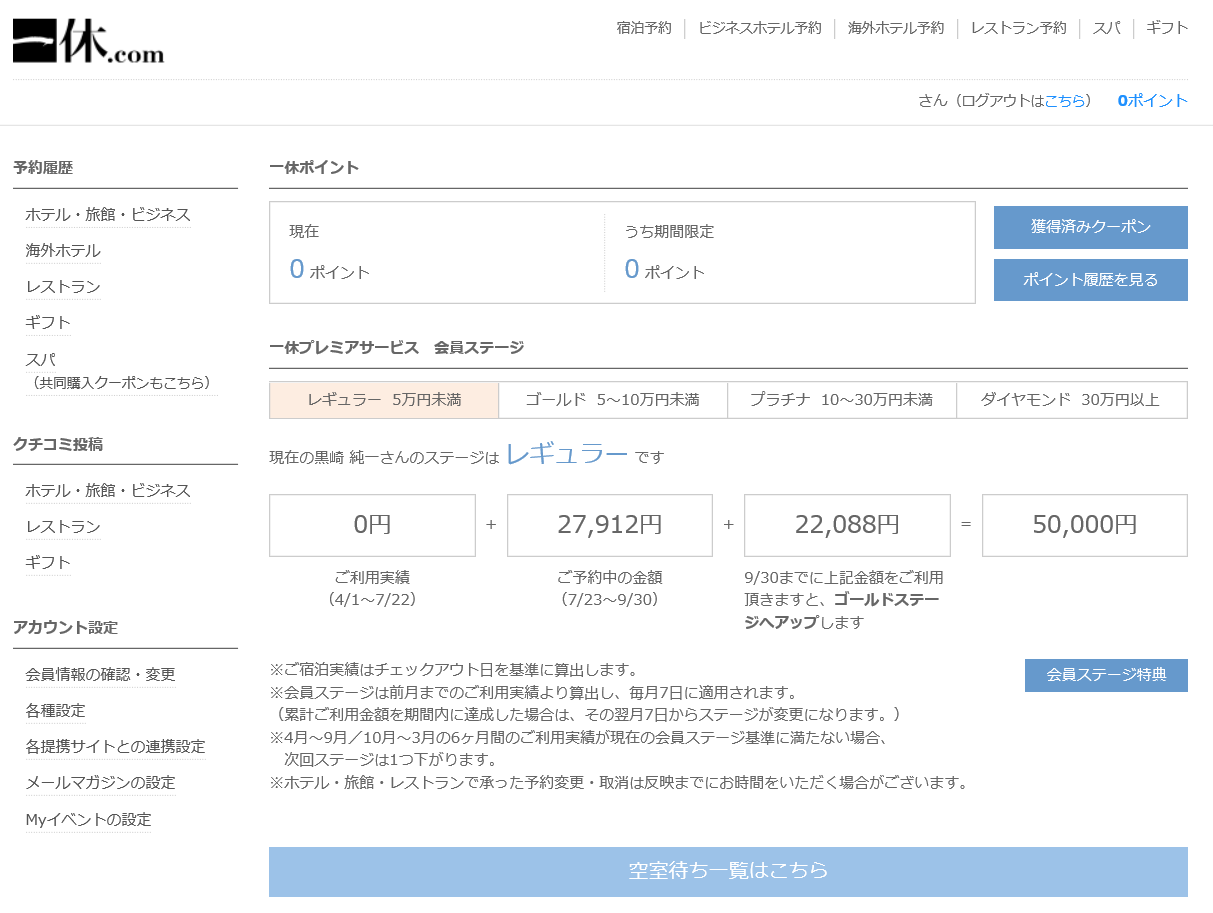Select the ダイヤモンド 30万円以上 stage cell

pyautogui.click(x=1071, y=400)
